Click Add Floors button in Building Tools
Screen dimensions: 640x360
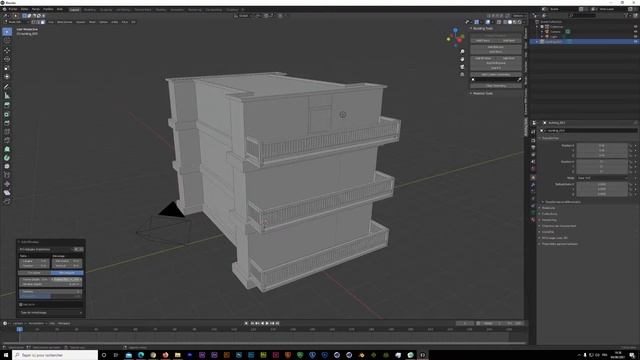coord(483,40)
